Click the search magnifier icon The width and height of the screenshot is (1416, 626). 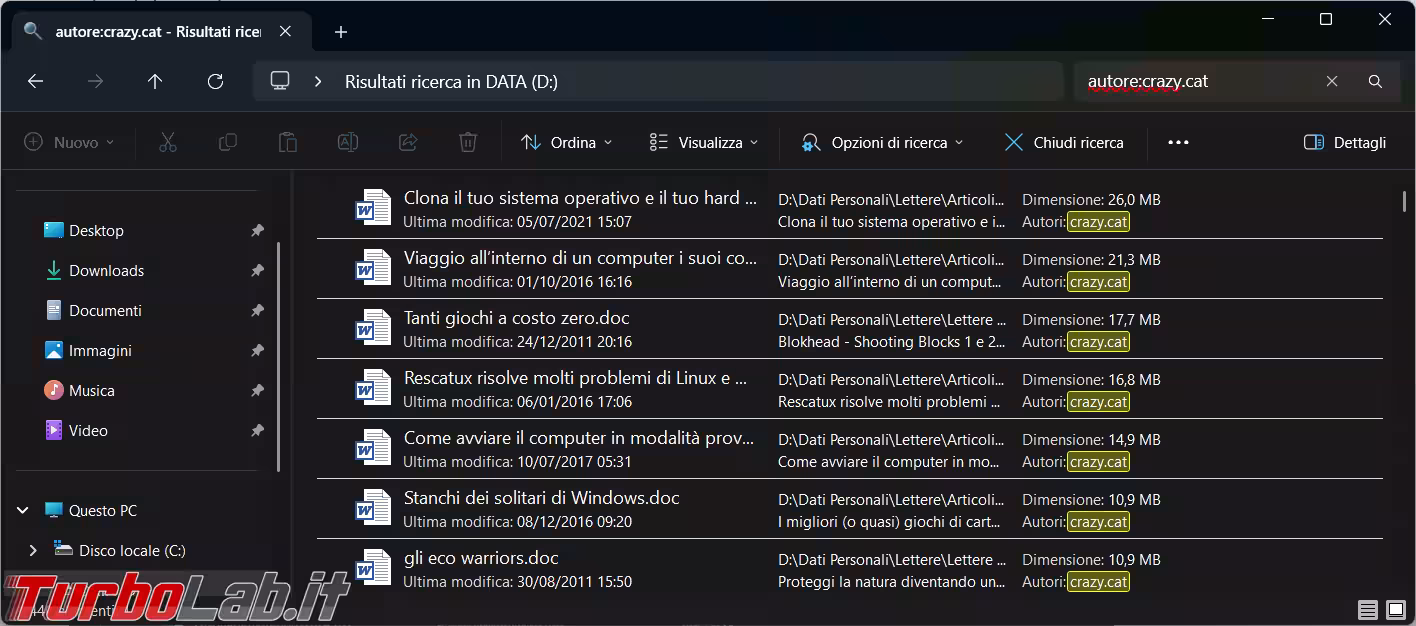click(1375, 82)
